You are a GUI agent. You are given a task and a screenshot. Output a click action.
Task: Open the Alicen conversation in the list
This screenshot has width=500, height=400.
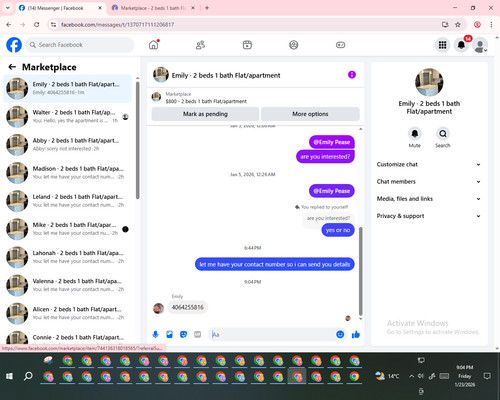tap(67, 313)
